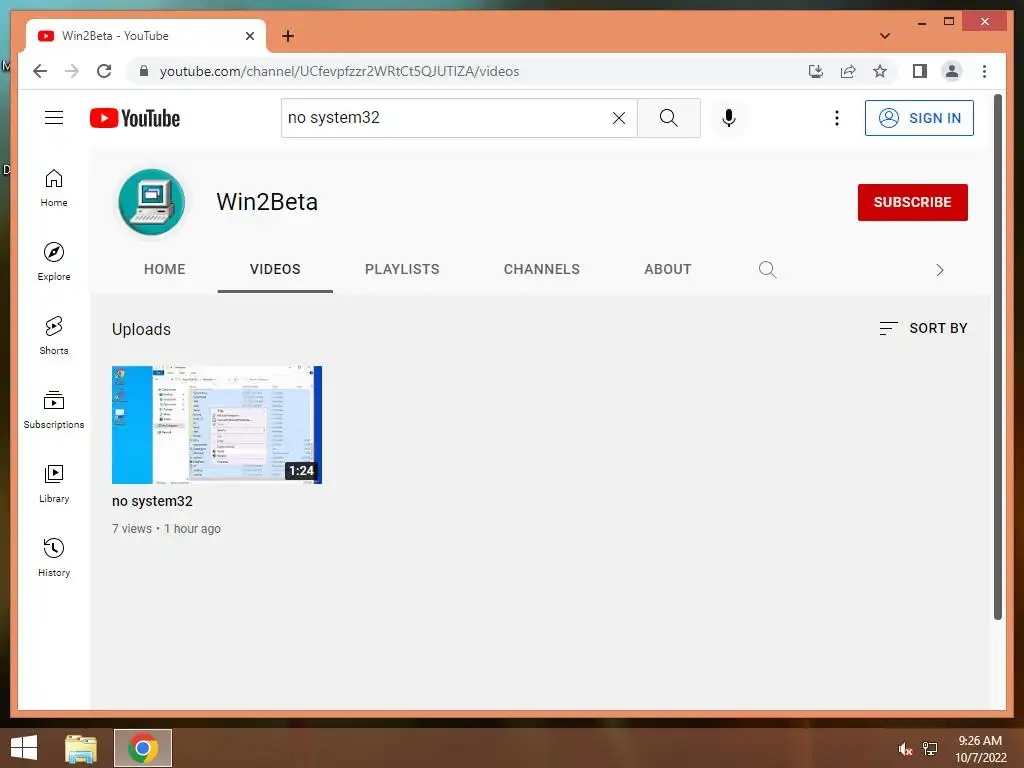Open a new Chrome tab
Viewport: 1024px width, 768px height.
(288, 36)
